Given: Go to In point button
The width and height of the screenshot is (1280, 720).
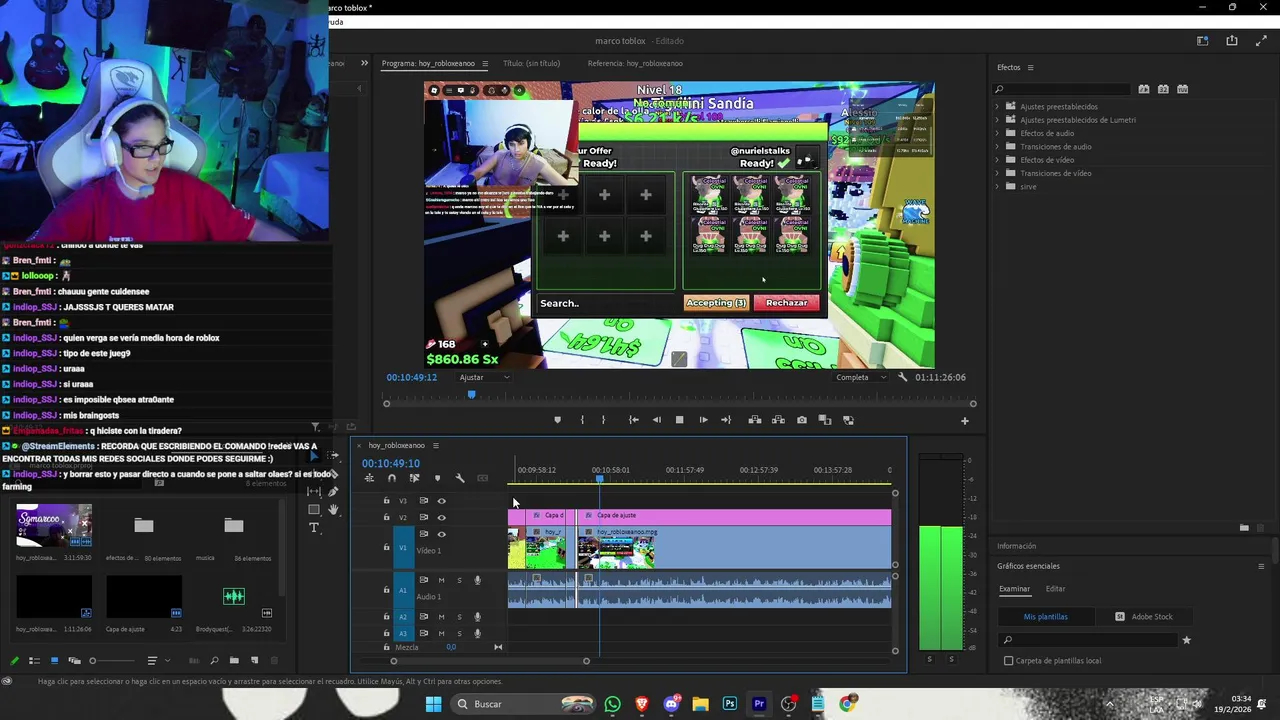Looking at the screenshot, I should (633, 420).
